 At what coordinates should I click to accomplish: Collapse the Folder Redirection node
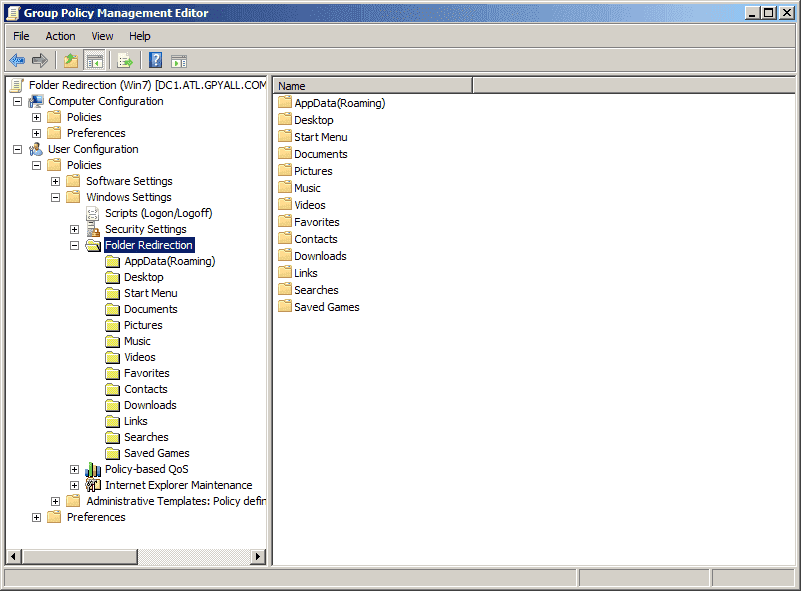click(x=74, y=246)
